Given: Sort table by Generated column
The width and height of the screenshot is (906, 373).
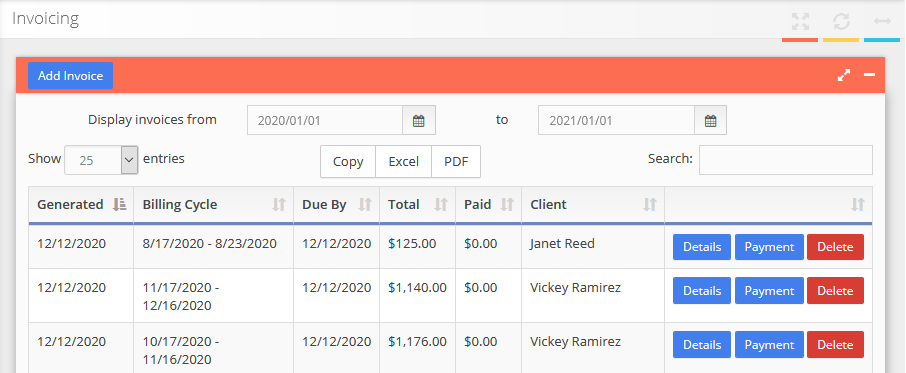Looking at the screenshot, I should tap(81, 204).
